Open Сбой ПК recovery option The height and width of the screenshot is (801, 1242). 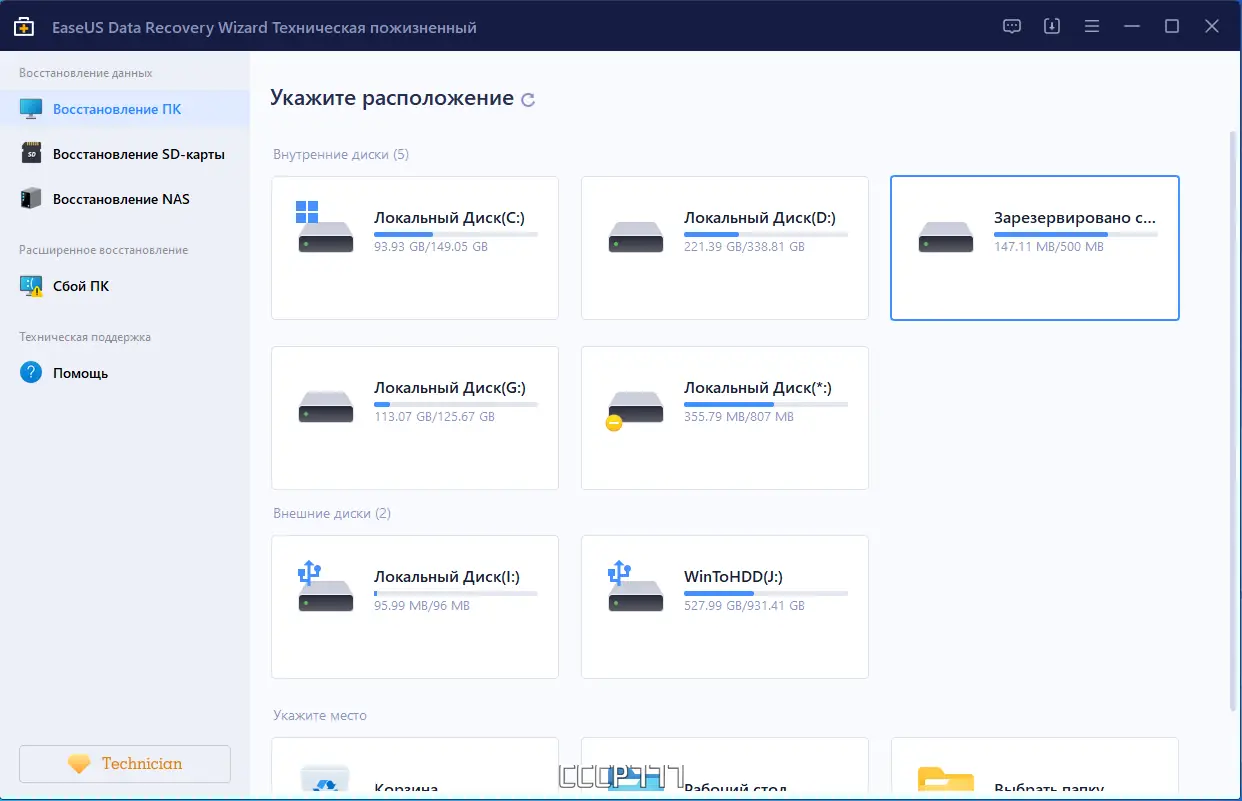(x=125, y=286)
